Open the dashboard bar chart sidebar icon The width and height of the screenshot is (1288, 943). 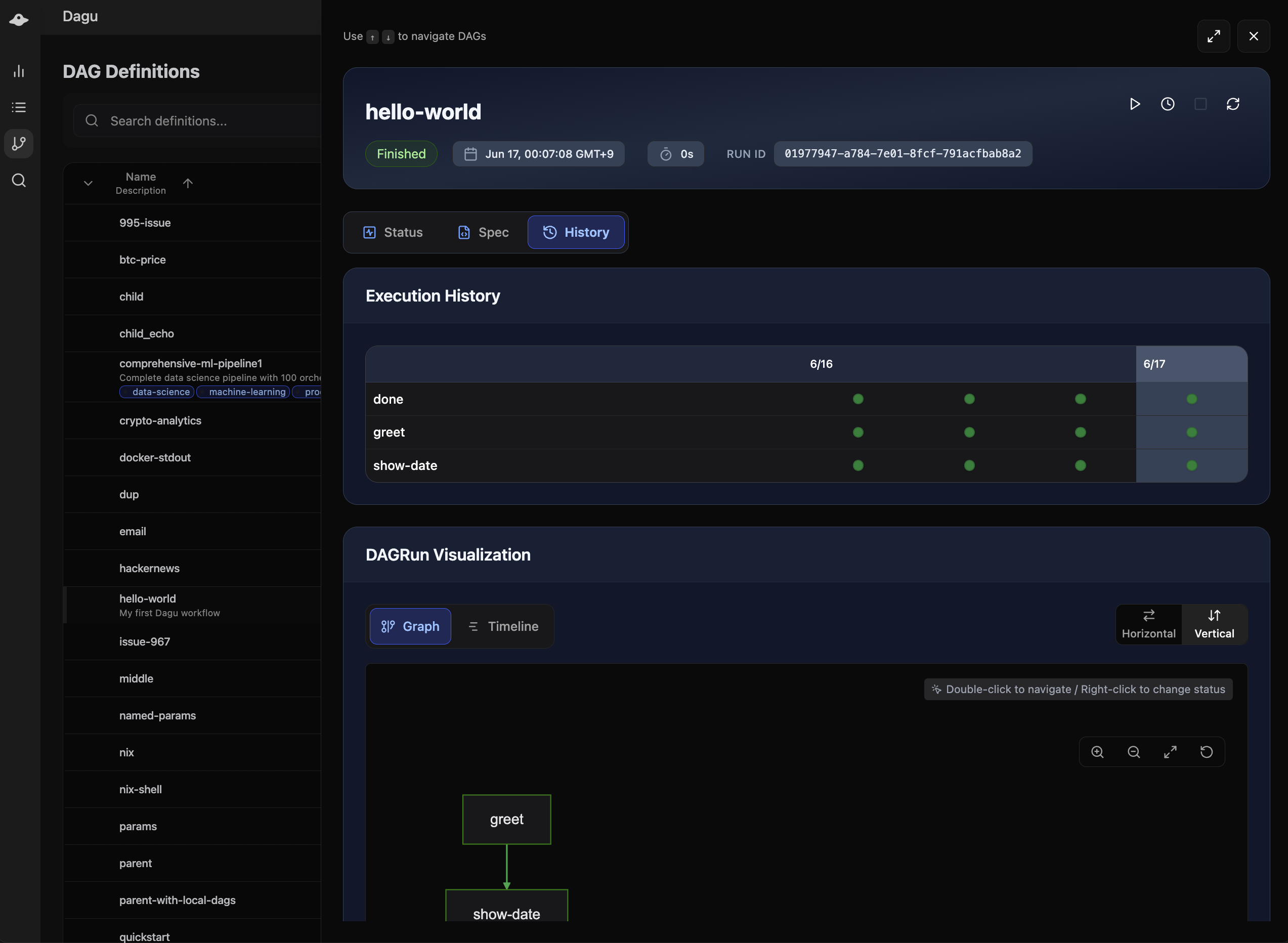pos(19,71)
